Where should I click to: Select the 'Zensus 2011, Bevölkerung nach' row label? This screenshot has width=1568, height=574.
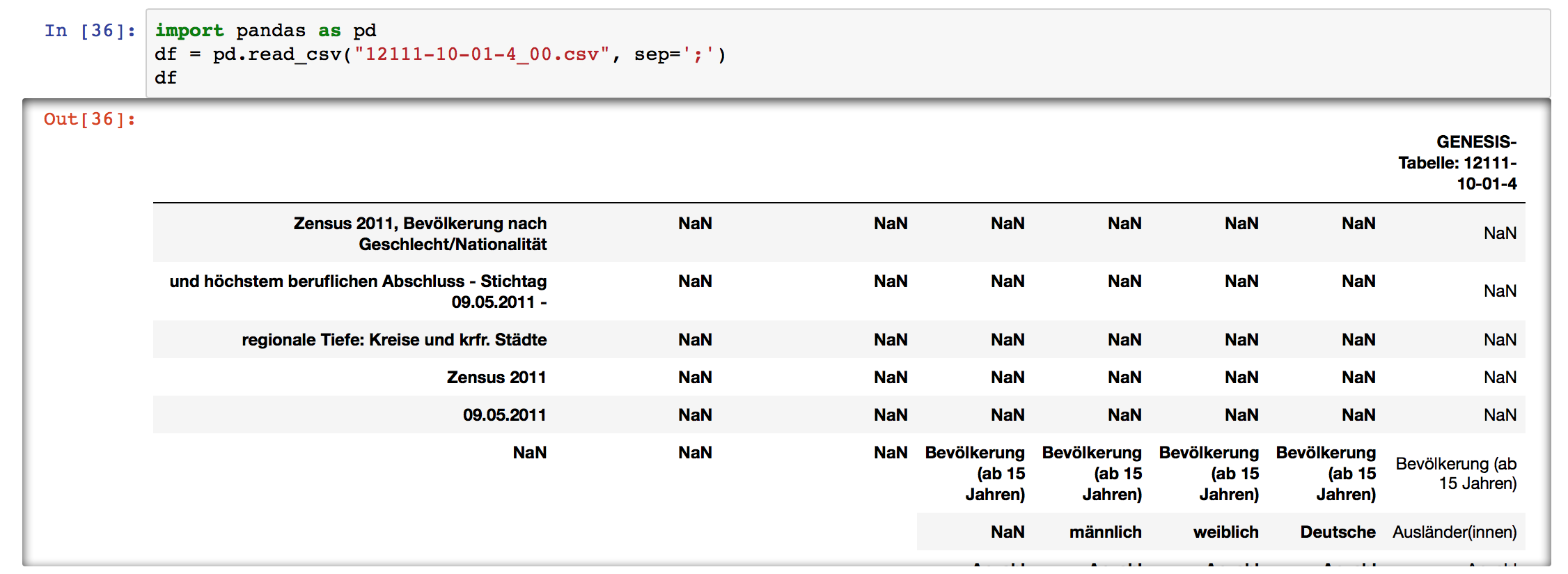(420, 233)
